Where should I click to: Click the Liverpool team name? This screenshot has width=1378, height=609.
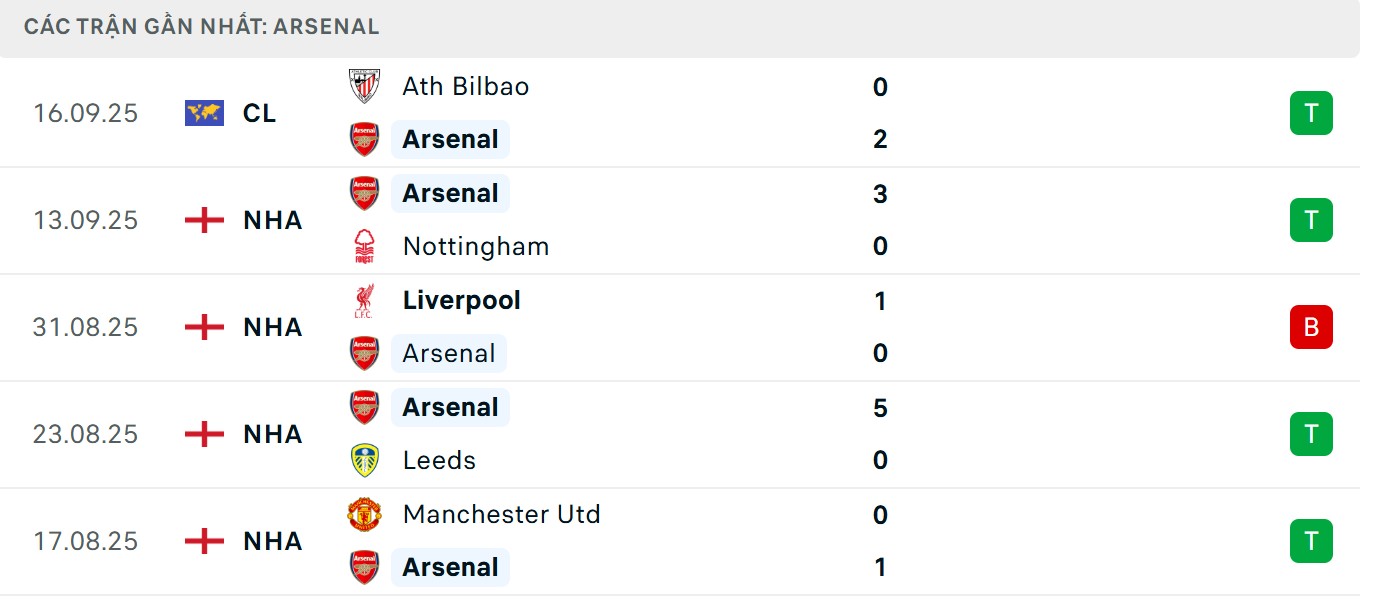pyautogui.click(x=460, y=300)
